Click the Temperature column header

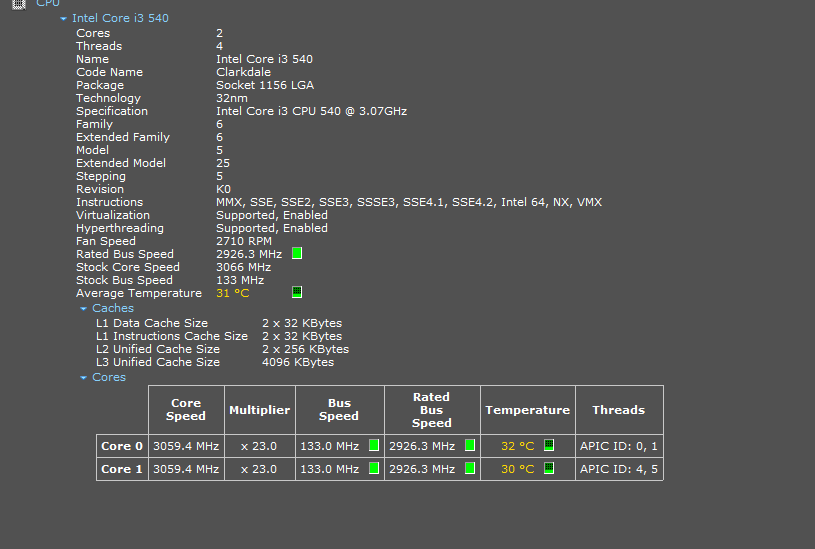pos(528,410)
